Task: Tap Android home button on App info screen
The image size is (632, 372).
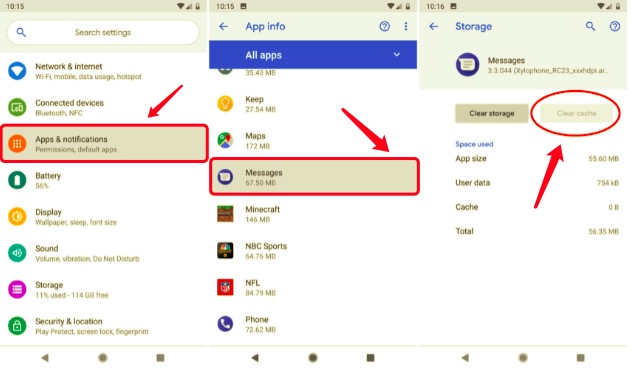Action: tap(313, 357)
